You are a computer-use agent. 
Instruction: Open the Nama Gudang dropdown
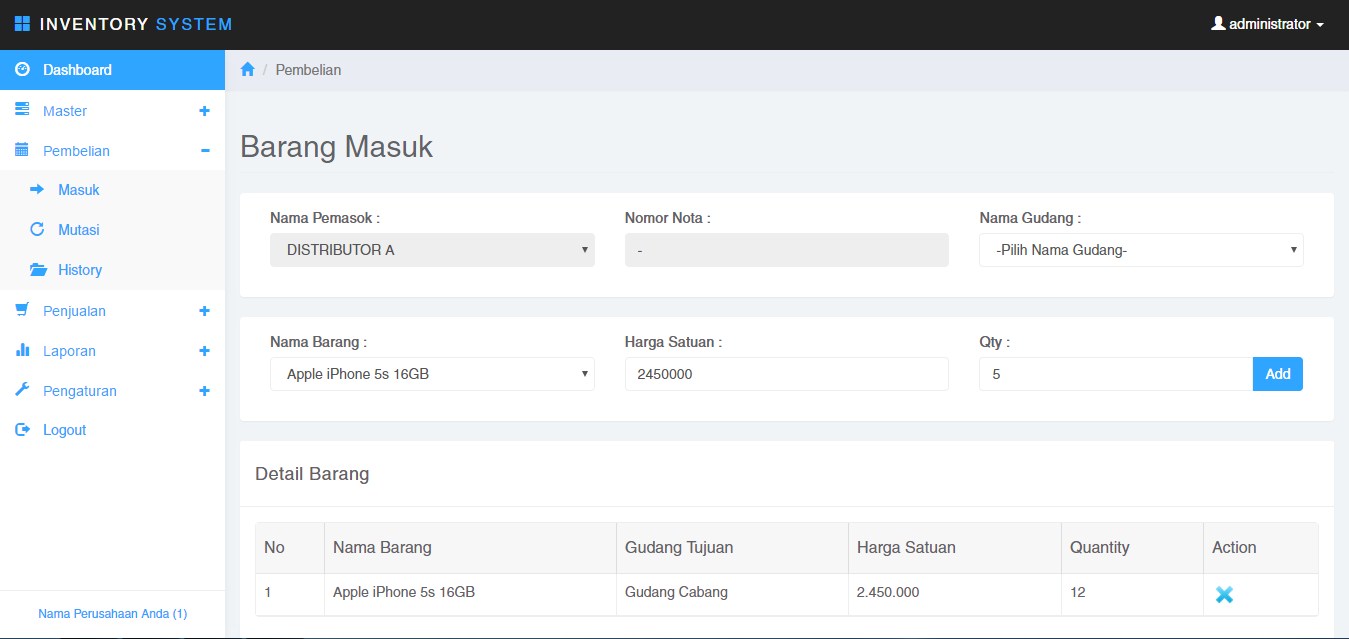1140,250
